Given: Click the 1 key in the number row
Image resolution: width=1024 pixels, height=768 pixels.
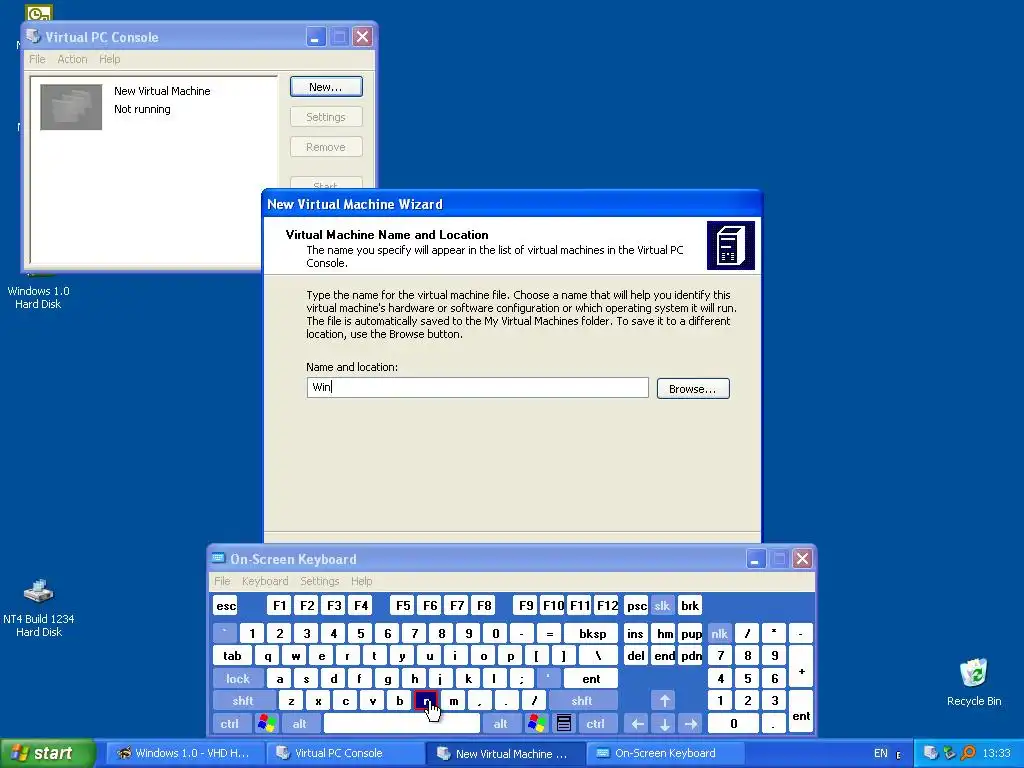Looking at the screenshot, I should pos(252,633).
